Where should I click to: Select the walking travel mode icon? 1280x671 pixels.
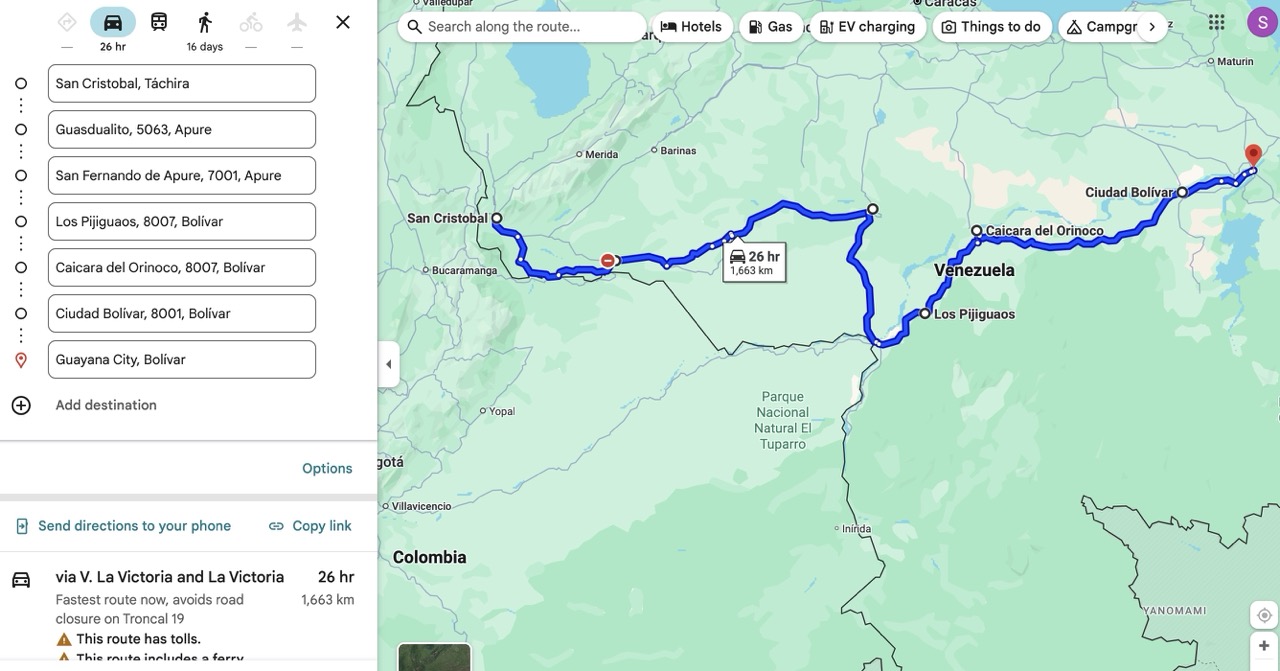[x=205, y=22]
